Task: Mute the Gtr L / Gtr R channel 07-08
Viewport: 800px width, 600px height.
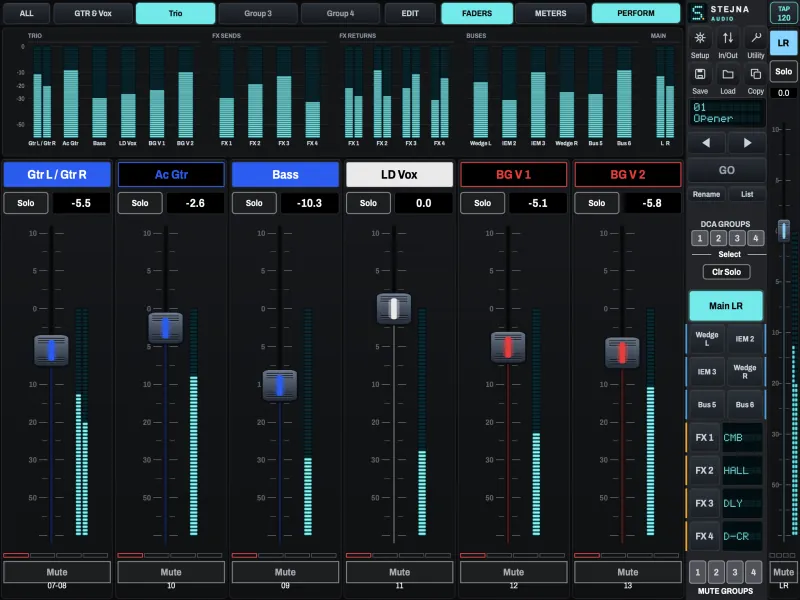Action: tap(57, 572)
